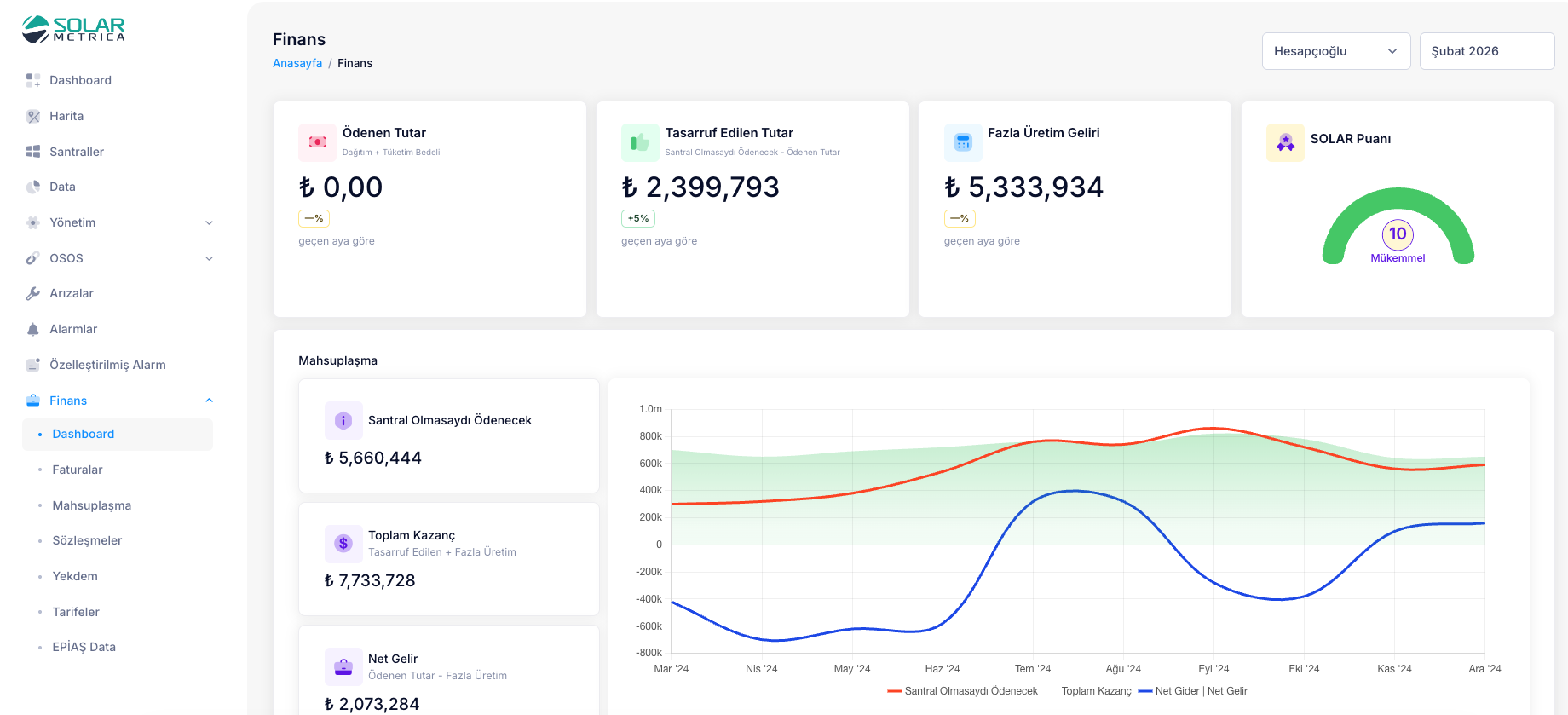Click the Data pie chart icon
1568x715 pixels.
pos(33,187)
